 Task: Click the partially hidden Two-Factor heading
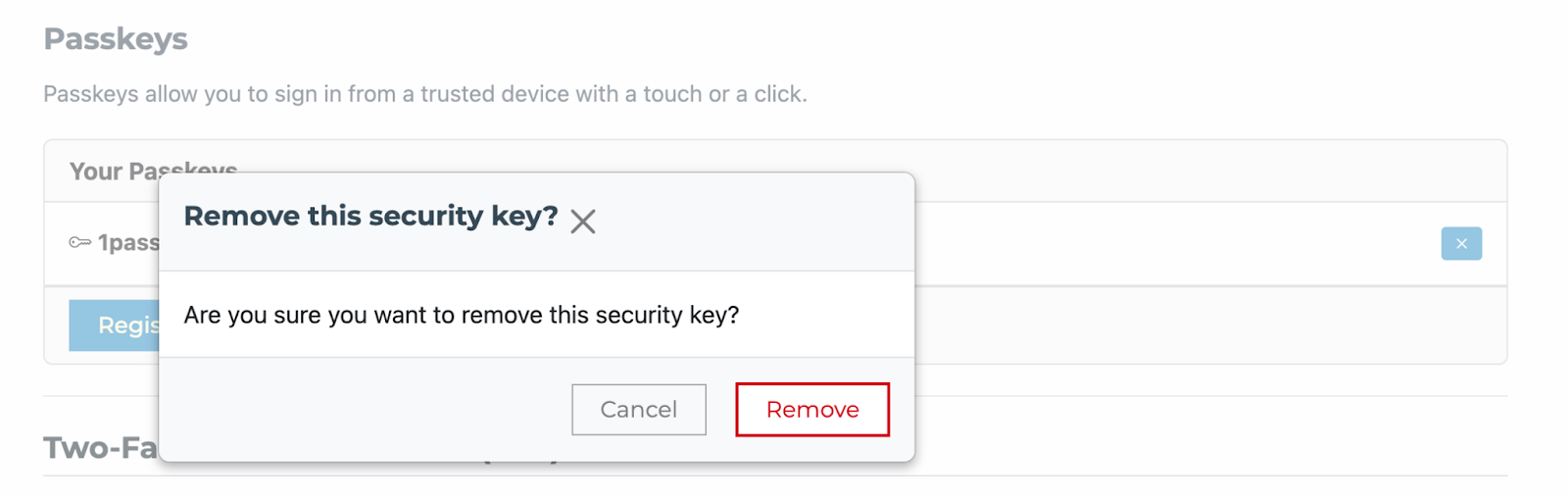(x=100, y=448)
